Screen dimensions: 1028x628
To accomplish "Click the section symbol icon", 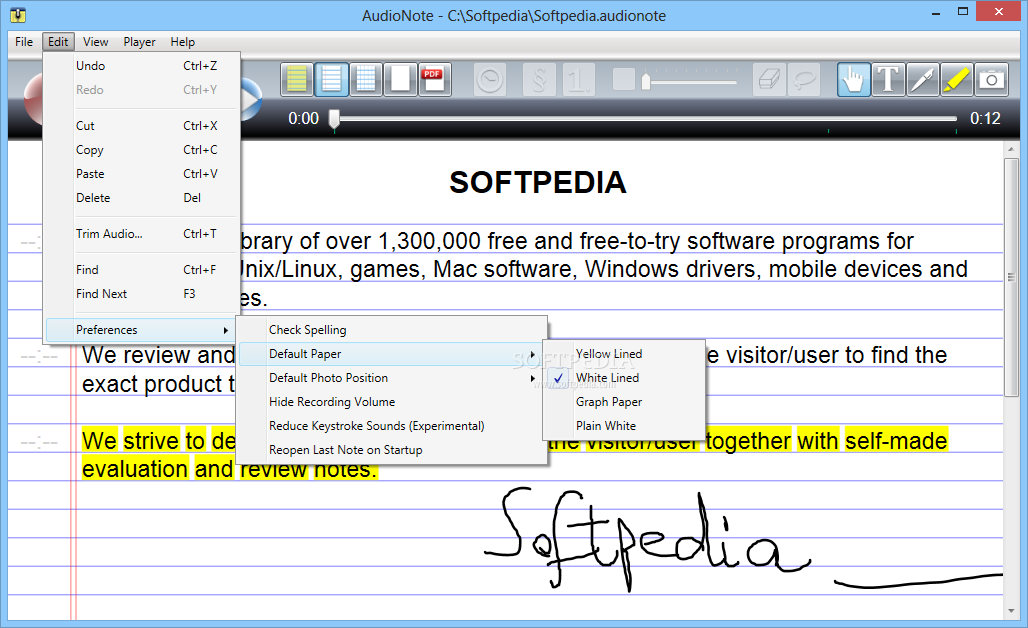I will point(539,80).
